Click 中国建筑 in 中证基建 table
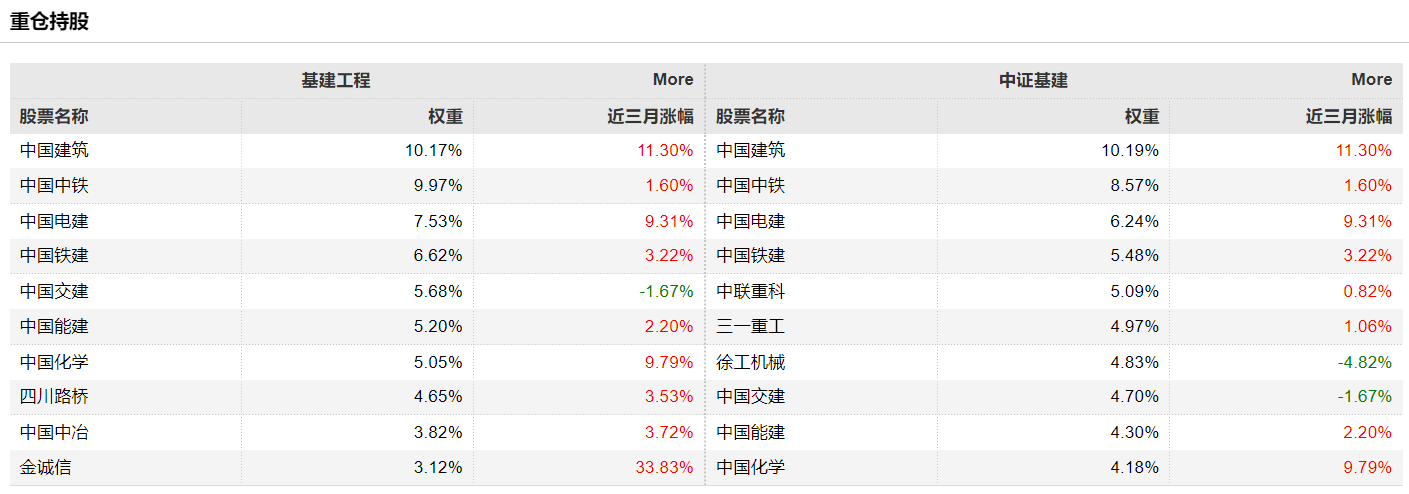1409x494 pixels. [751, 150]
